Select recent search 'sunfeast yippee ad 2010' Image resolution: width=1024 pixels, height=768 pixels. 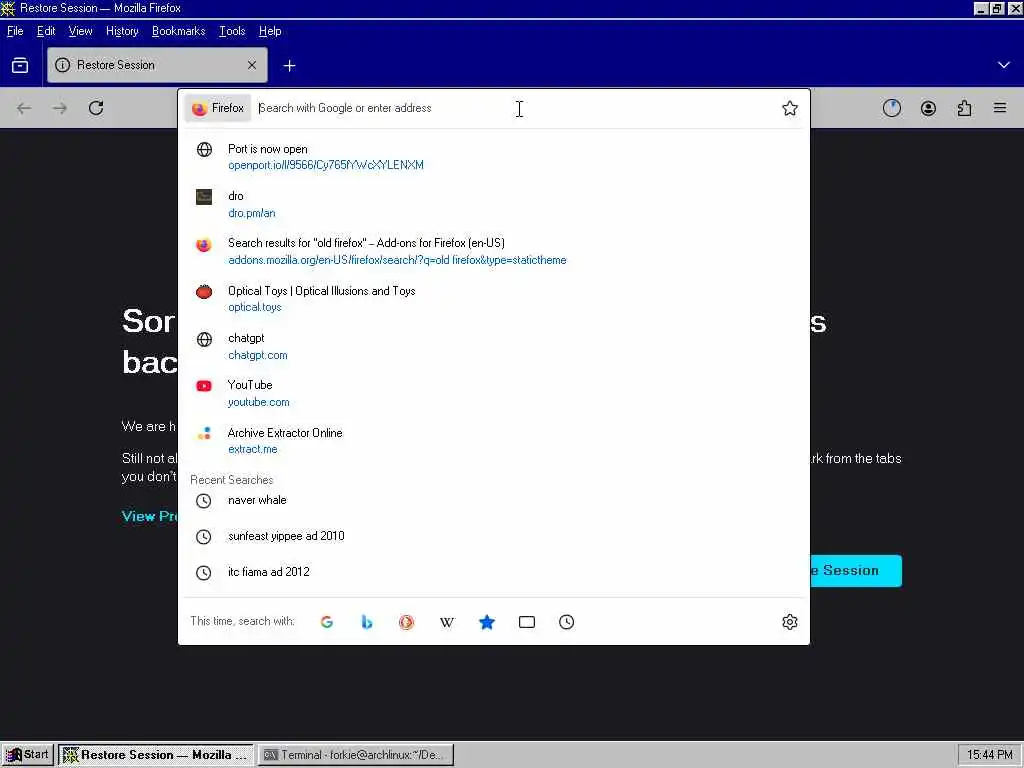[x=494, y=536]
